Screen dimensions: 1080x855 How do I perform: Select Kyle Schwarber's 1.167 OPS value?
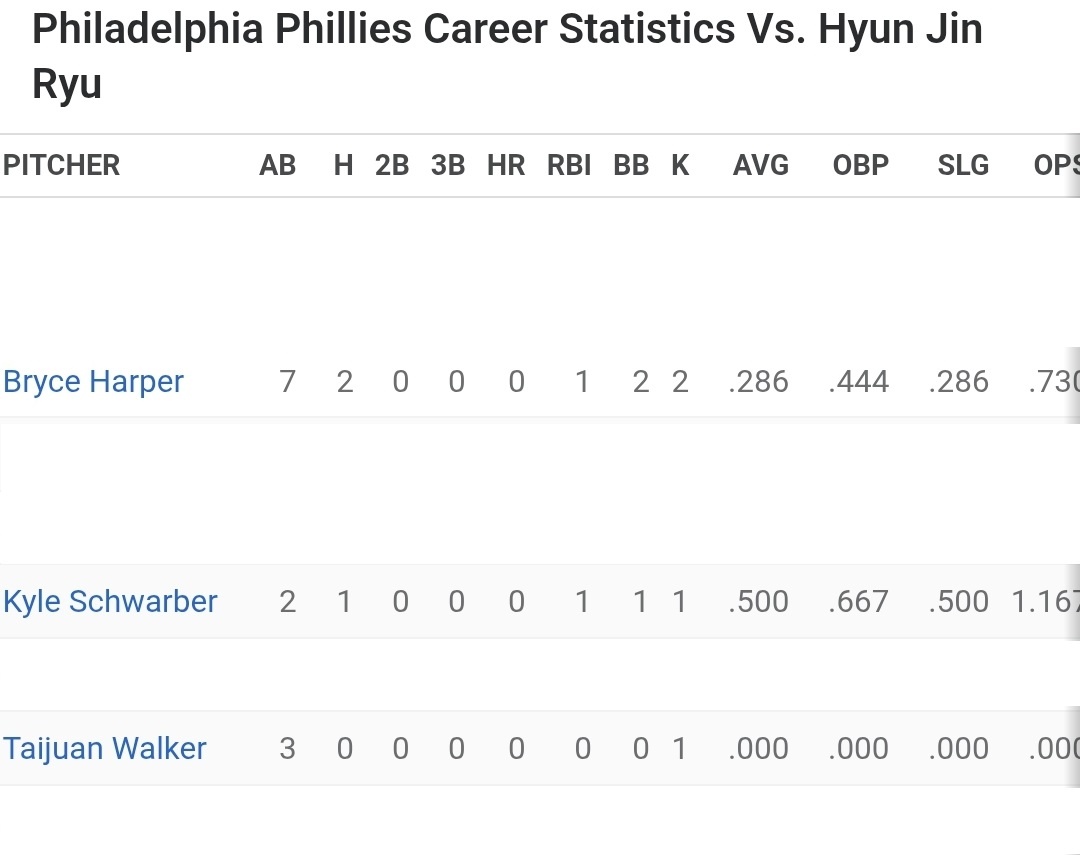(1045, 602)
